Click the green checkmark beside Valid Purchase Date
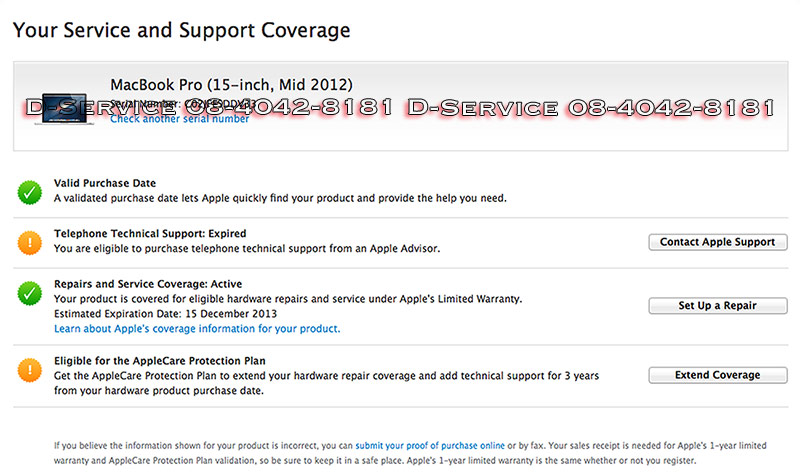The height and width of the screenshot is (476, 800). pyautogui.click(x=28, y=192)
